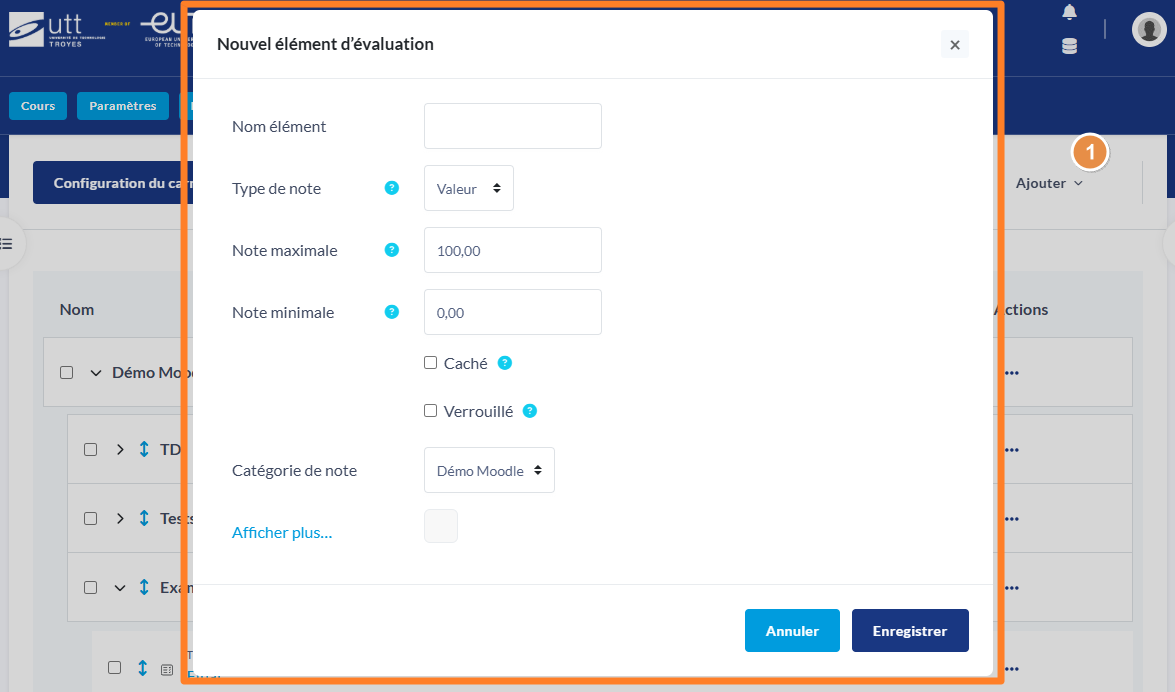
Task: Open help icon beside Verrouillé
Action: coord(530,411)
